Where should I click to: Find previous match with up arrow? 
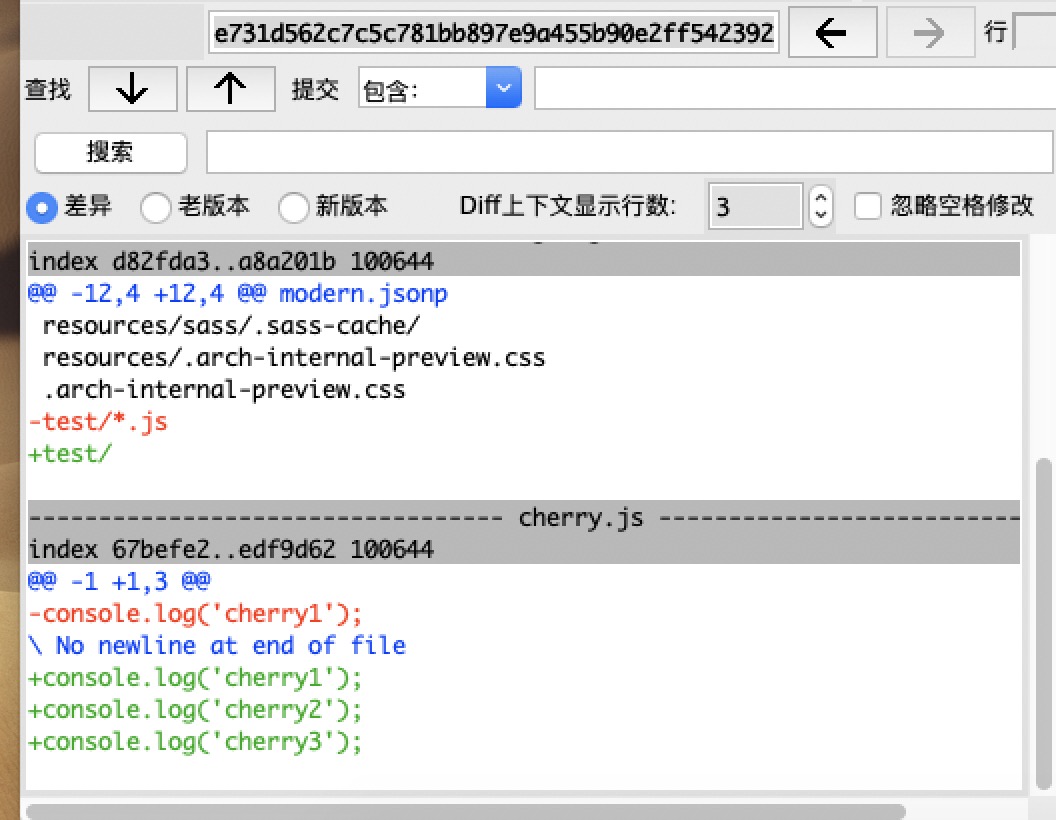(x=230, y=89)
